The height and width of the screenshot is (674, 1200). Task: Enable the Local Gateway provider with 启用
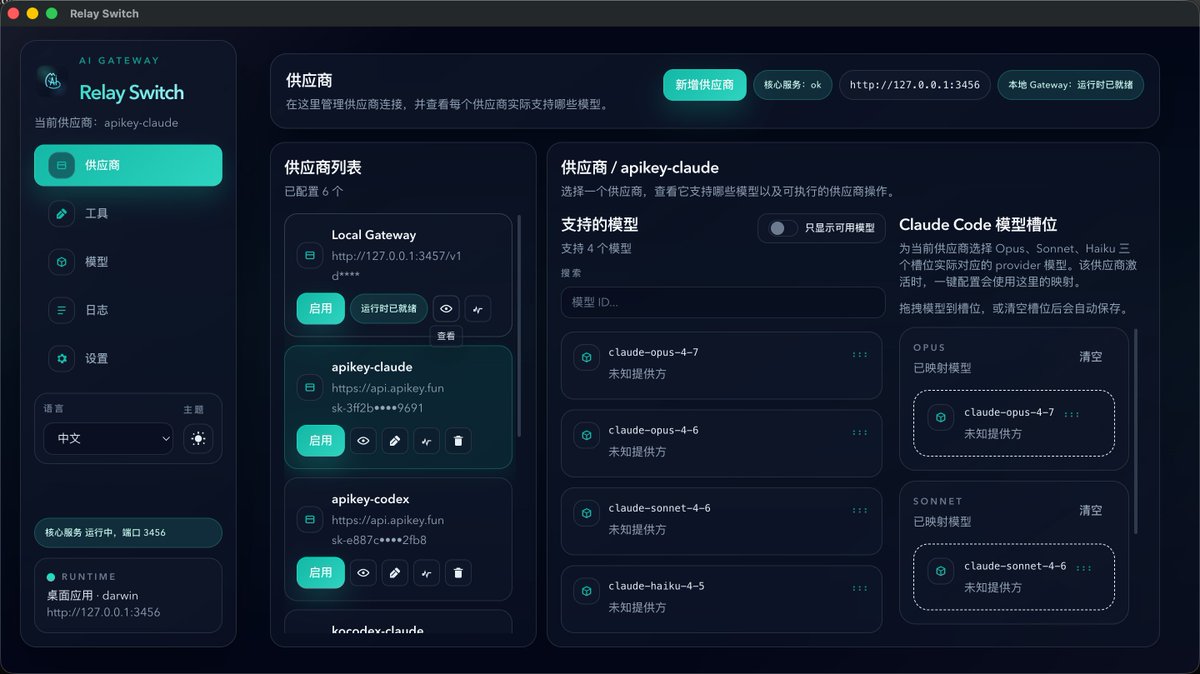321,309
